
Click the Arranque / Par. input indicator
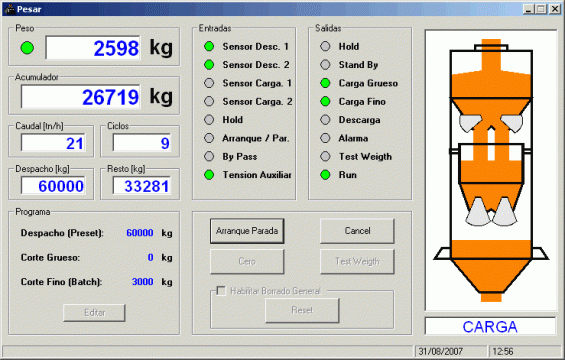coord(209,138)
